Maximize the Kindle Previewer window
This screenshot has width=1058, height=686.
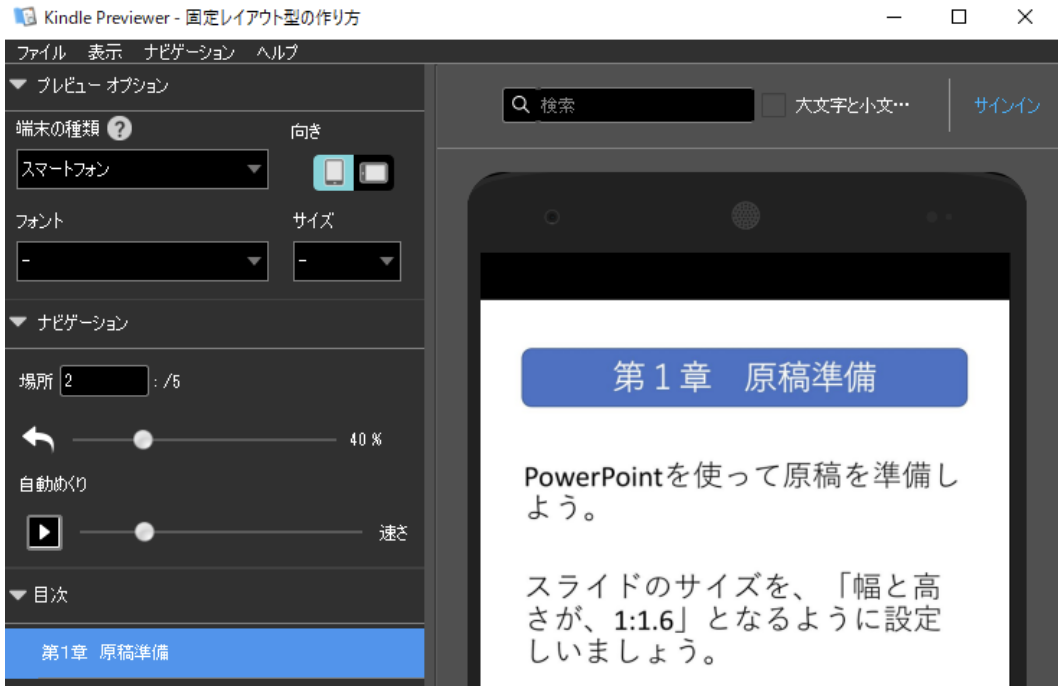(959, 18)
